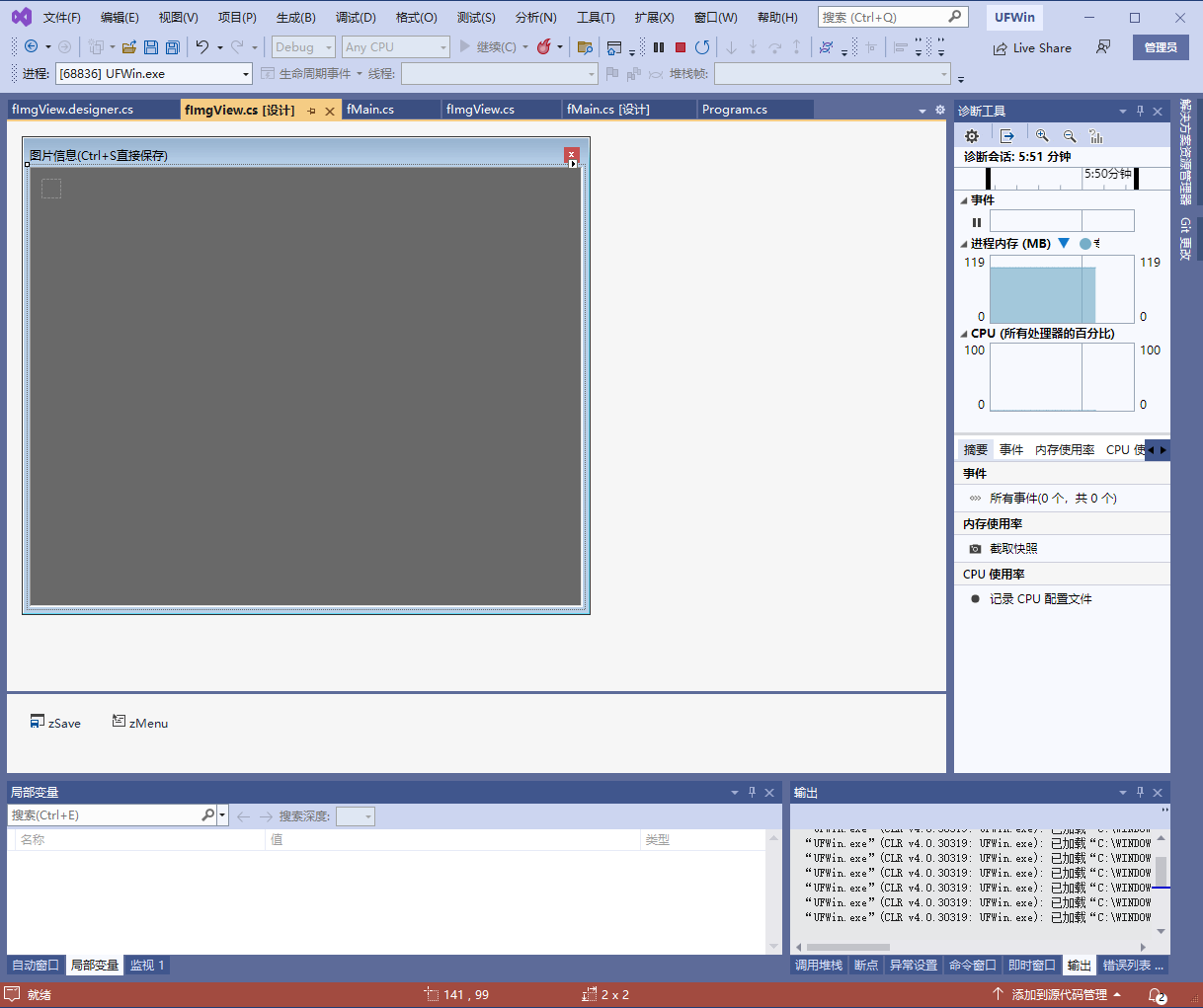The image size is (1203, 1008).
Task: Switch to 监视 1 tab
Action: point(147,966)
